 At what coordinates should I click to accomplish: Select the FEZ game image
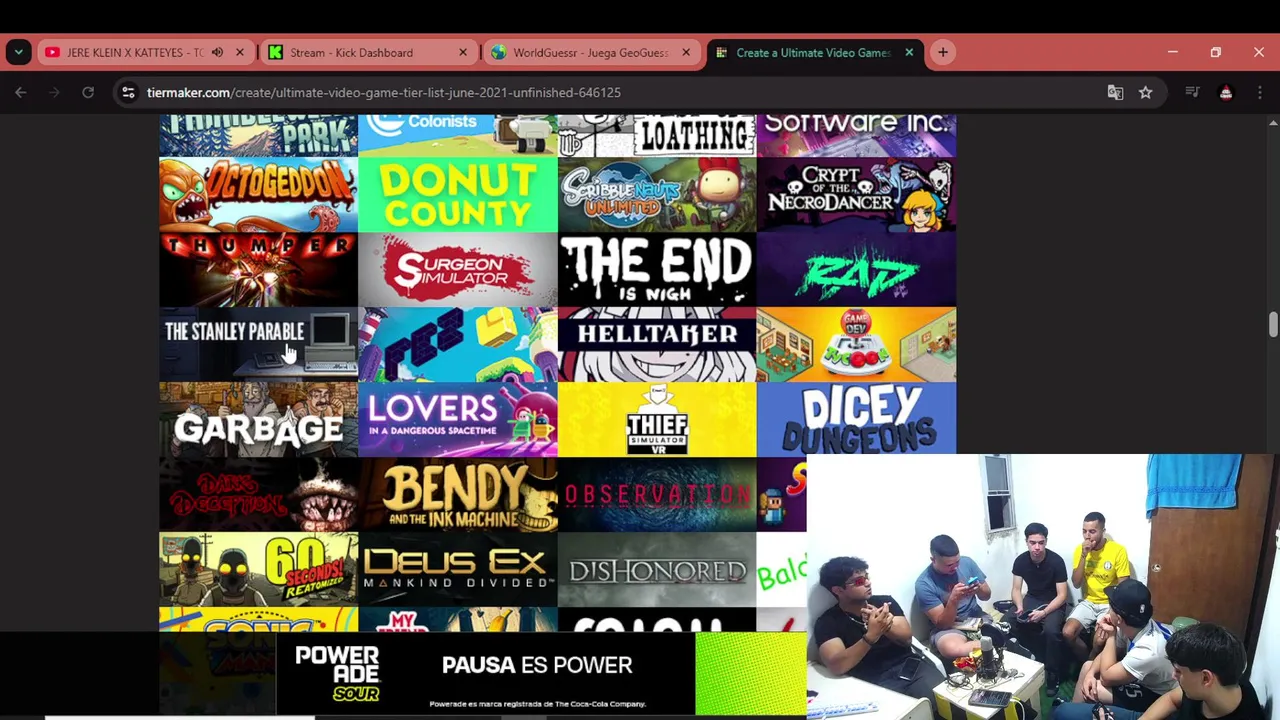tap(457, 344)
